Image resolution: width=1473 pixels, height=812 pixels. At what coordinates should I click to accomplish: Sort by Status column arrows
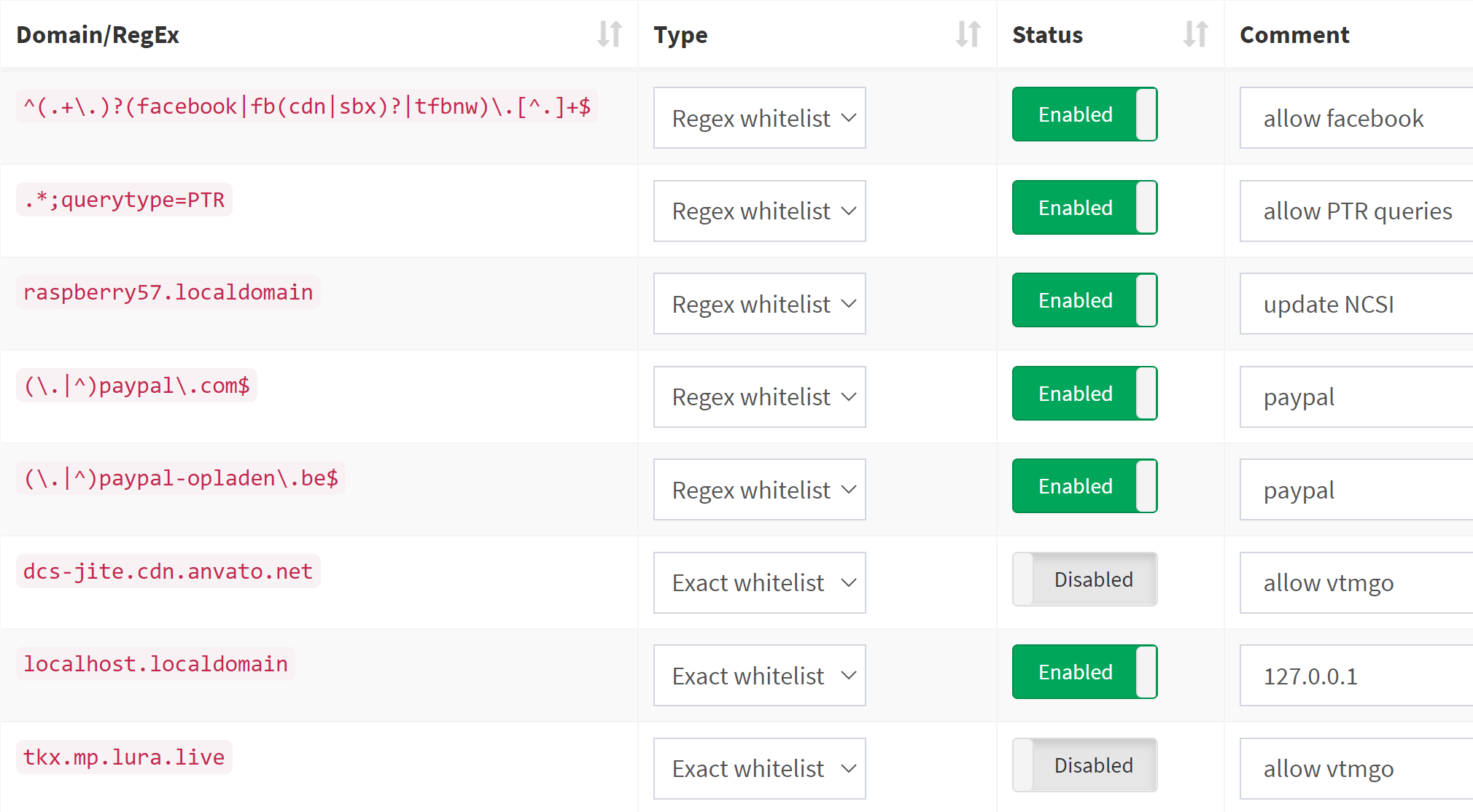(1196, 34)
